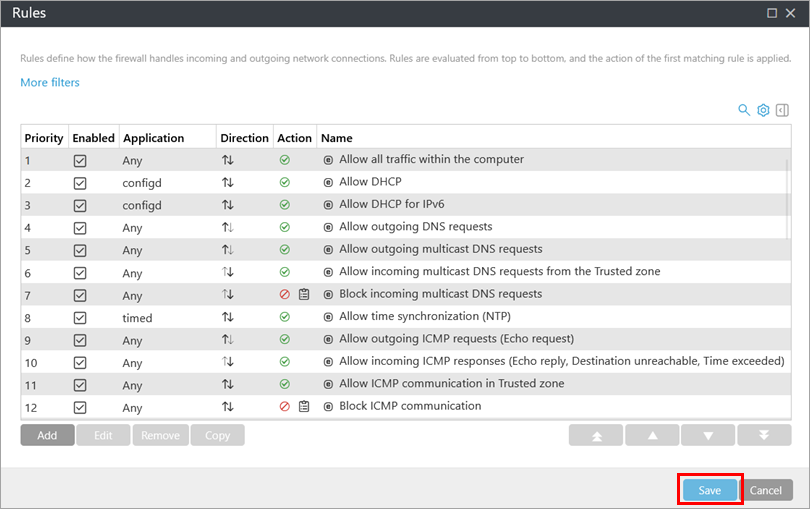This screenshot has width=810, height=509.
Task: Move rule to top with double-up arrow
Action: point(596,436)
